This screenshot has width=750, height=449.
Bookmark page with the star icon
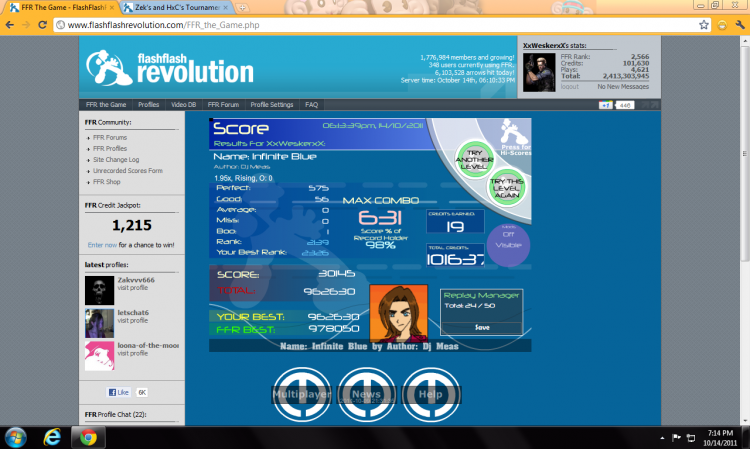click(x=704, y=25)
